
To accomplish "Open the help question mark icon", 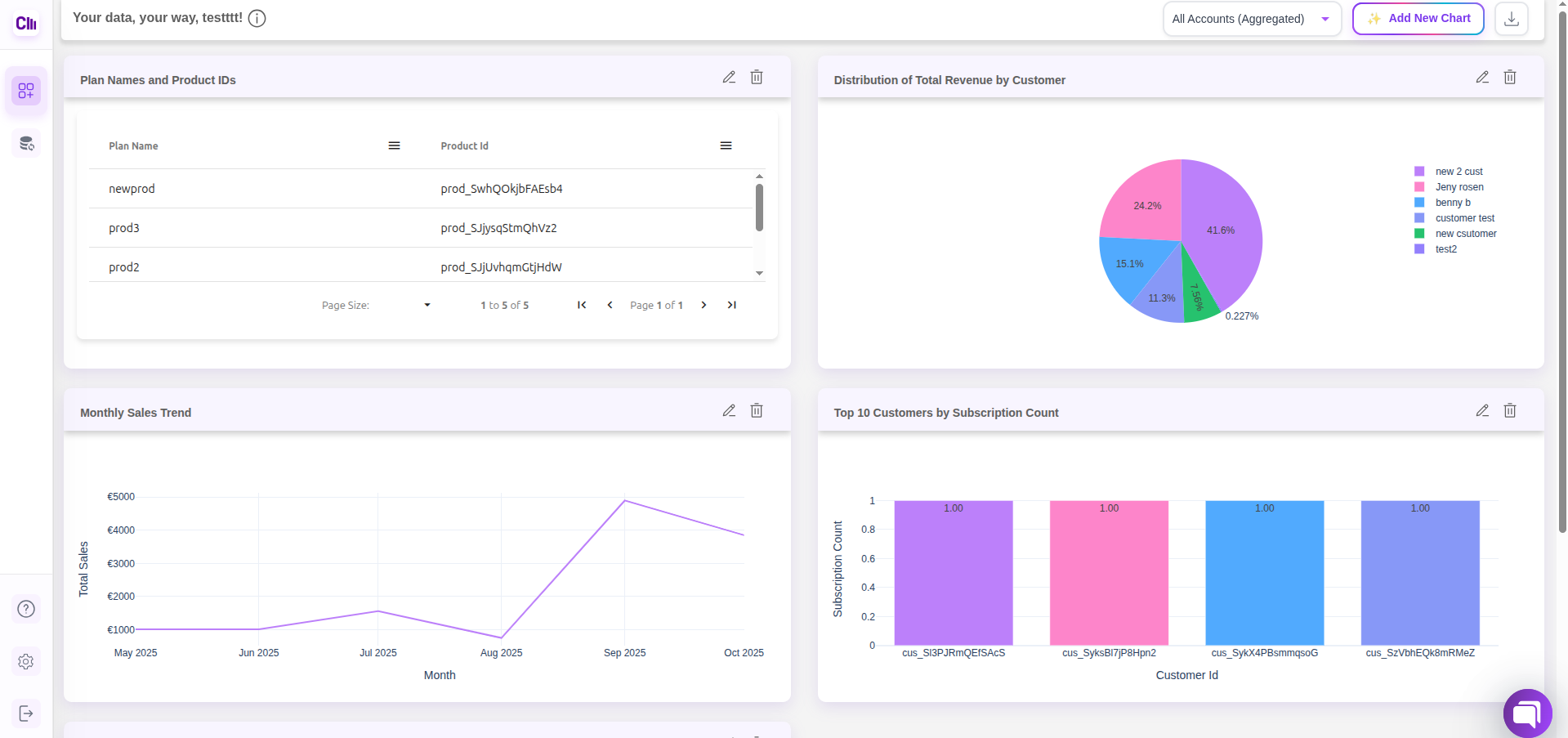I will point(26,609).
